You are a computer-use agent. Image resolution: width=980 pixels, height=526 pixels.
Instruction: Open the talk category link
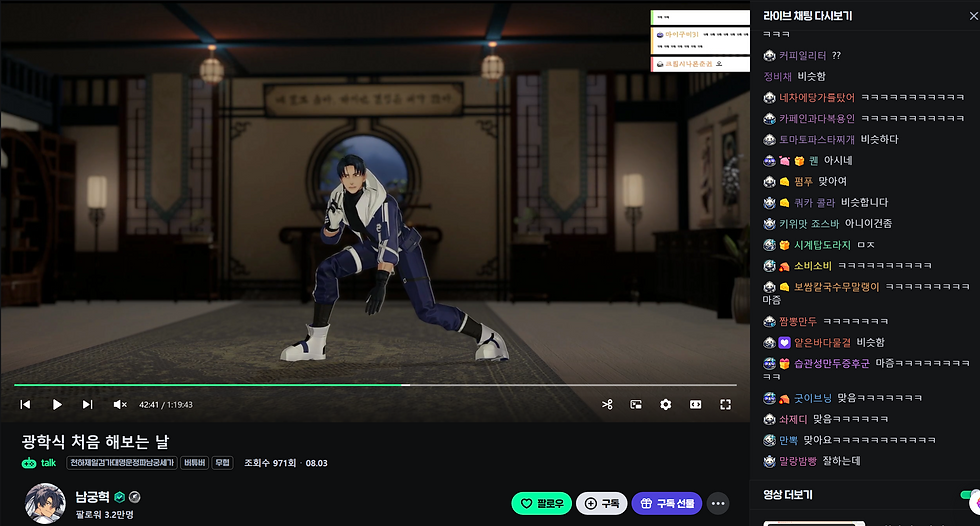(39, 463)
